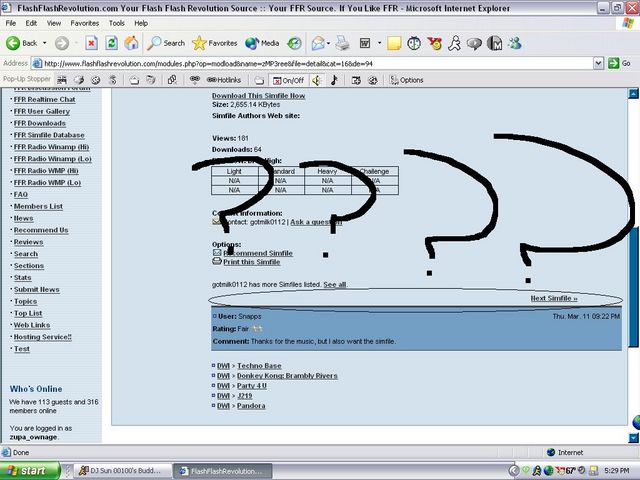The width and height of the screenshot is (640, 480).
Task: Go to the Home page icon
Action: pos(131,43)
